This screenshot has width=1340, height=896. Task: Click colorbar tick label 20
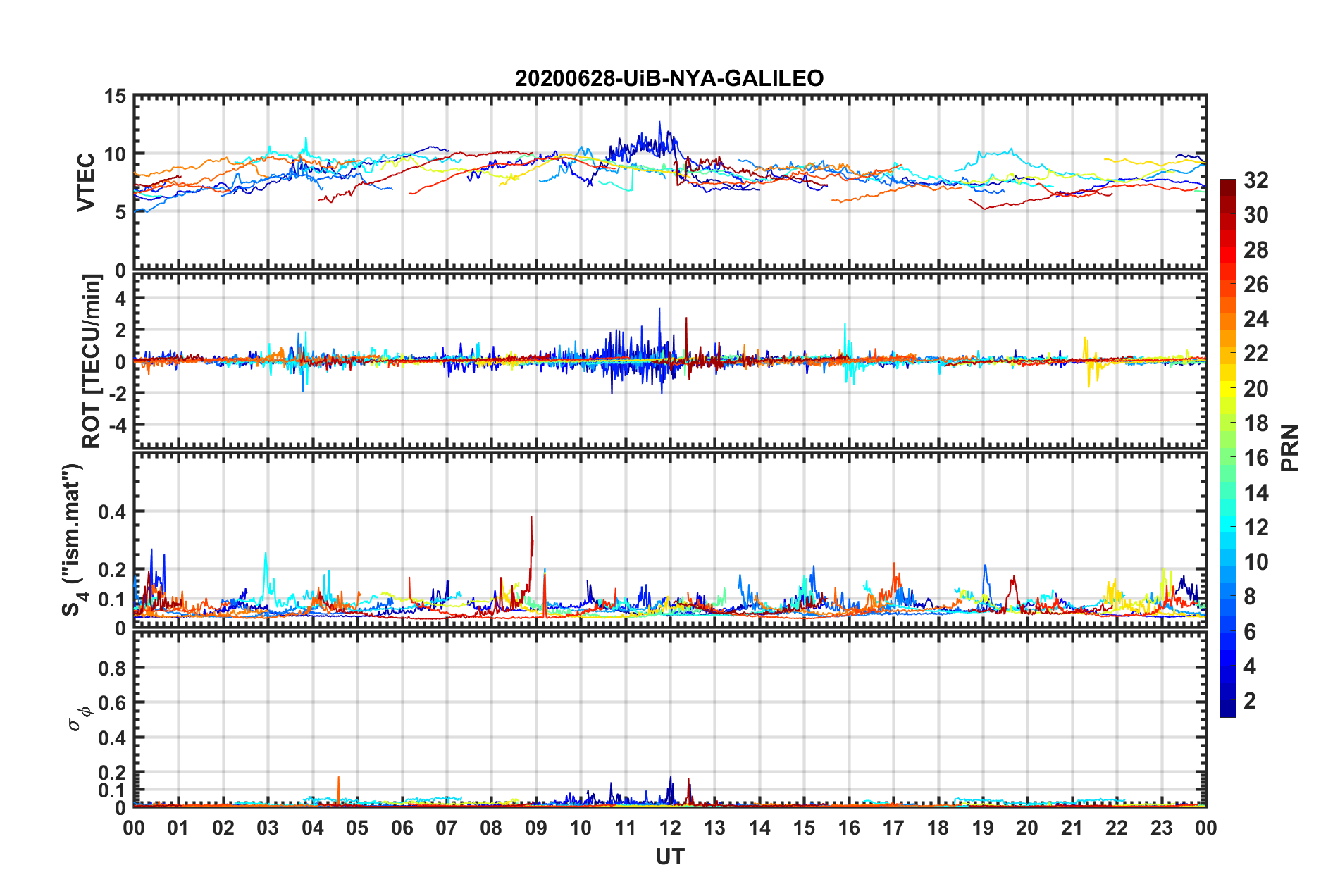coord(1256,389)
